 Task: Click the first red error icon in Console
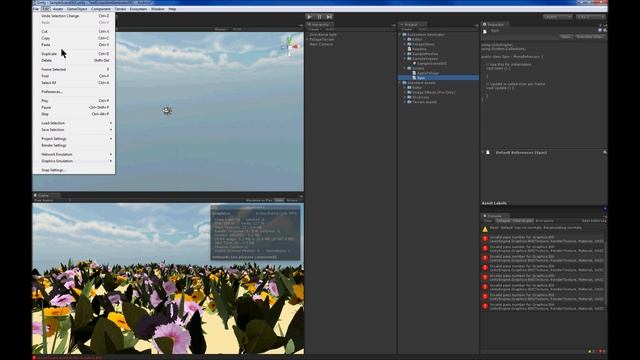[x=485, y=239]
